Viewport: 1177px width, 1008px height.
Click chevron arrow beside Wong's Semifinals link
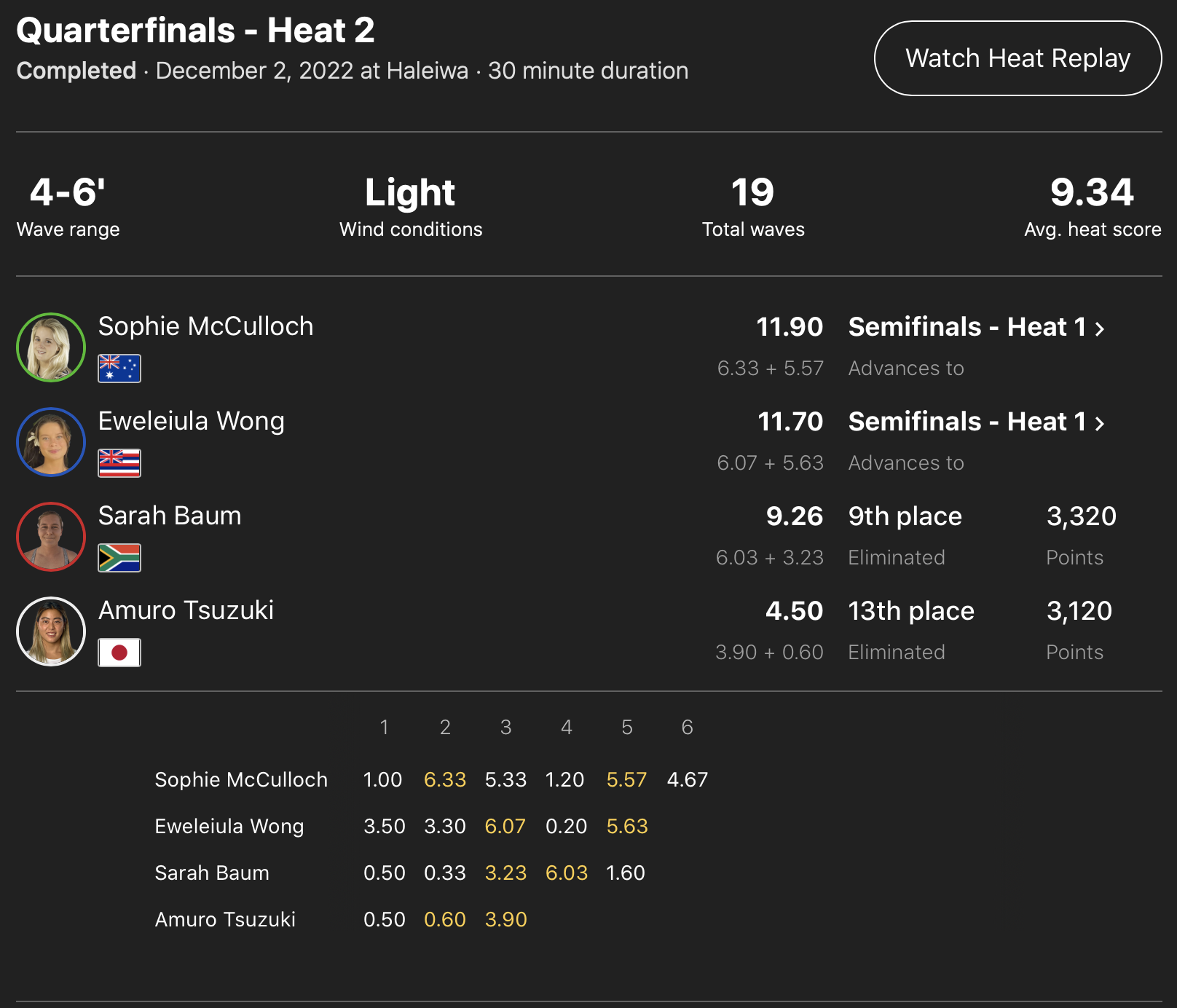[x=1100, y=424]
